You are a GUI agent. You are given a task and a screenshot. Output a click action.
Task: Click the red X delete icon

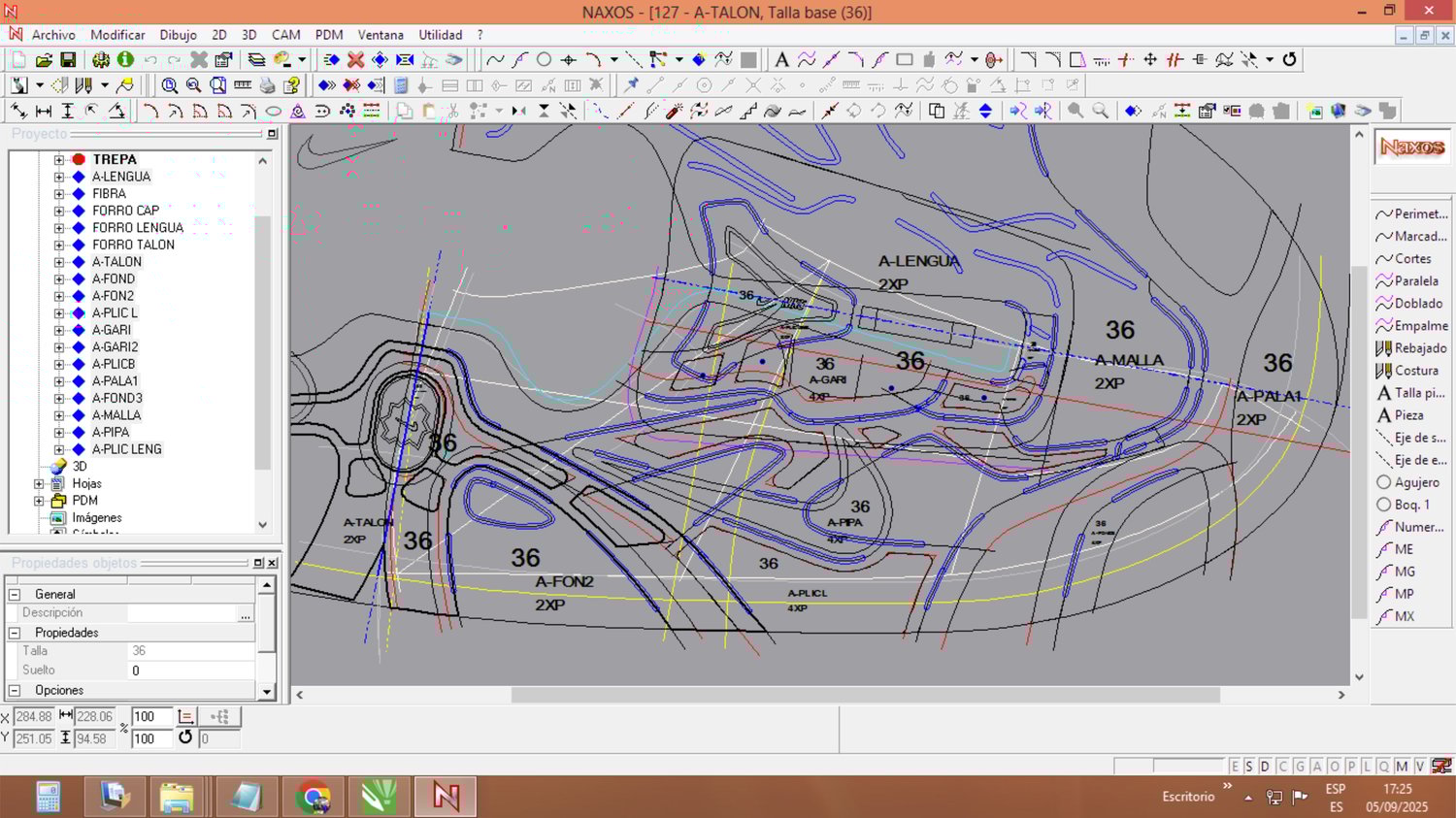(x=356, y=60)
